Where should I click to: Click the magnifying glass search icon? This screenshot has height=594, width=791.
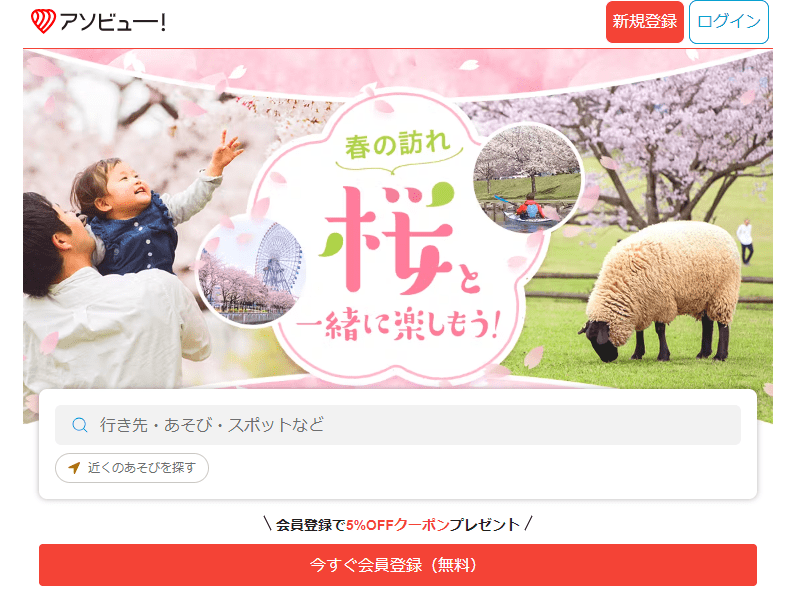(x=80, y=425)
